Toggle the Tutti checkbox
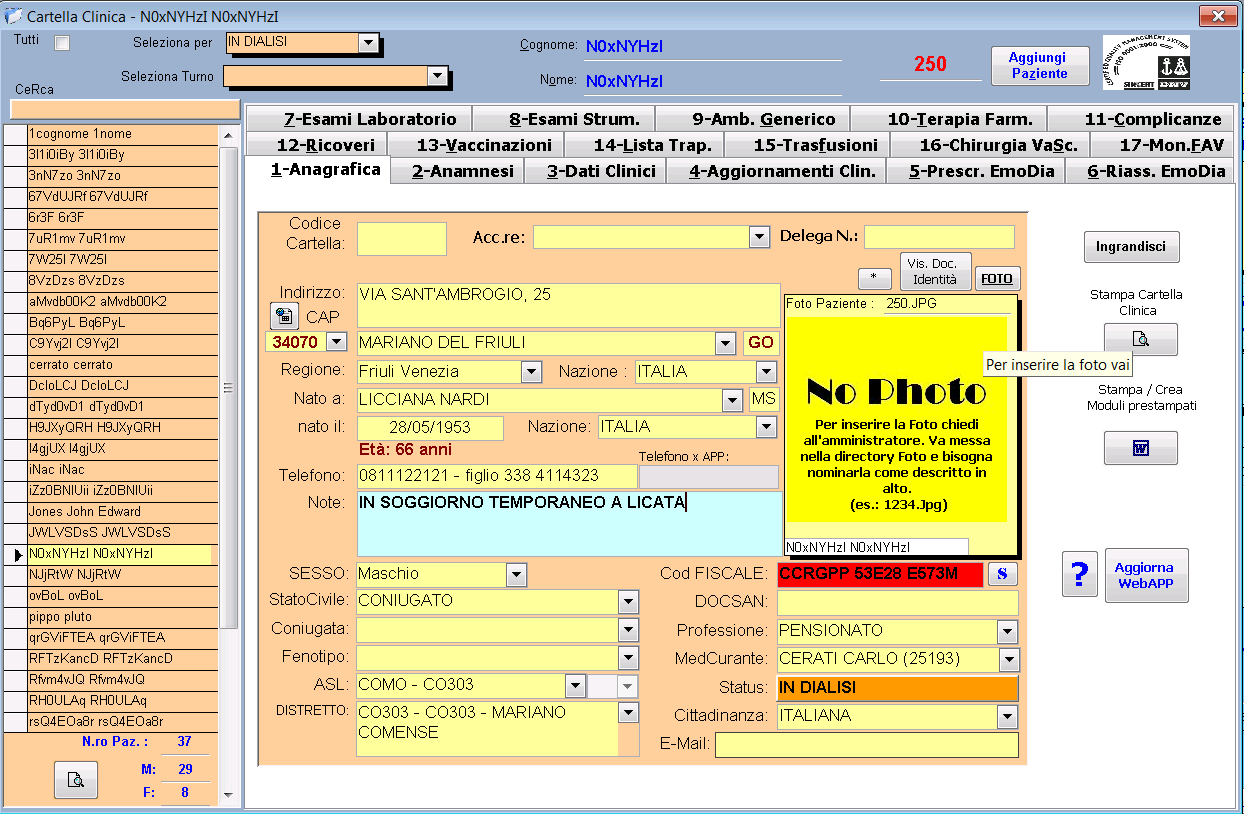This screenshot has height=814, width=1244. pyautogui.click(x=62, y=43)
